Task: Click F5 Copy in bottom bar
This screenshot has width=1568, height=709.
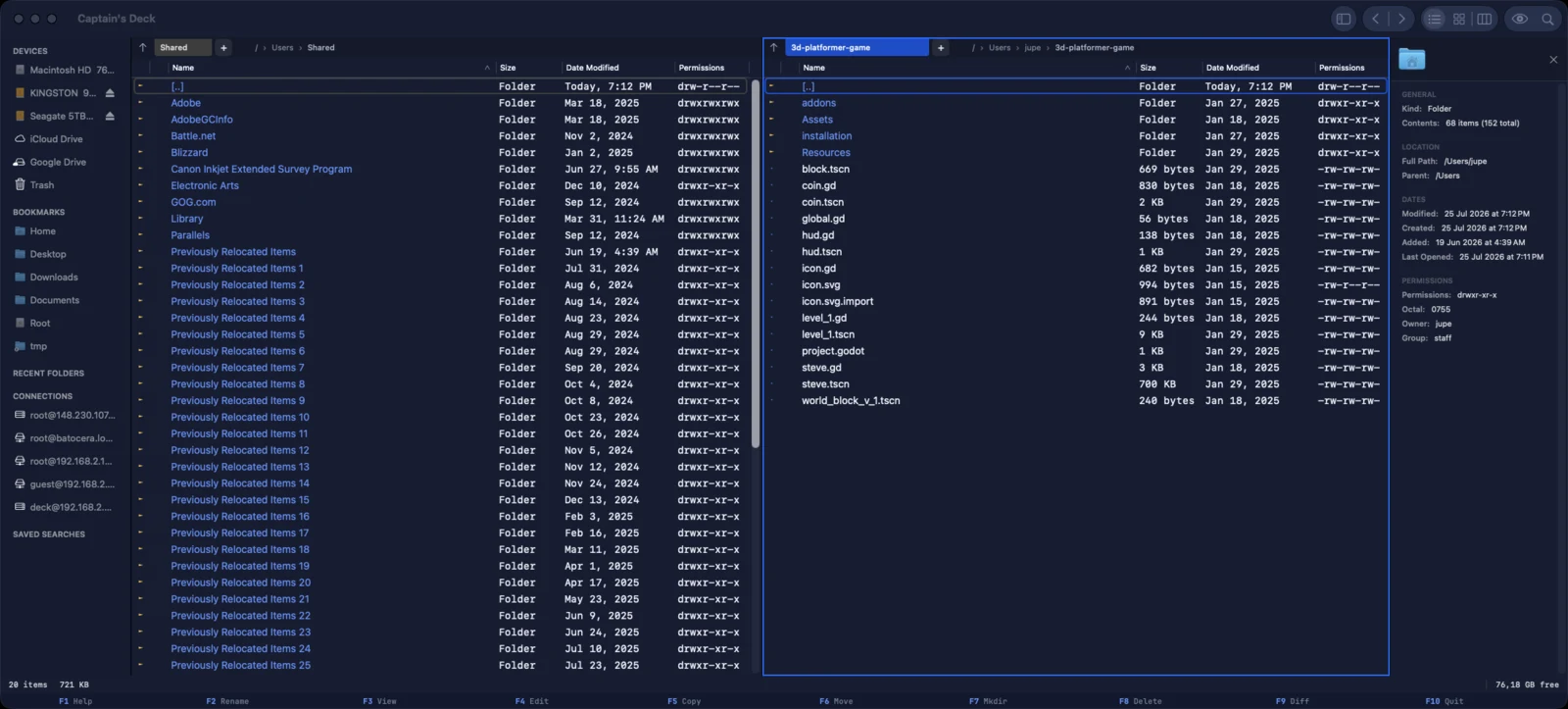Action: (x=684, y=701)
